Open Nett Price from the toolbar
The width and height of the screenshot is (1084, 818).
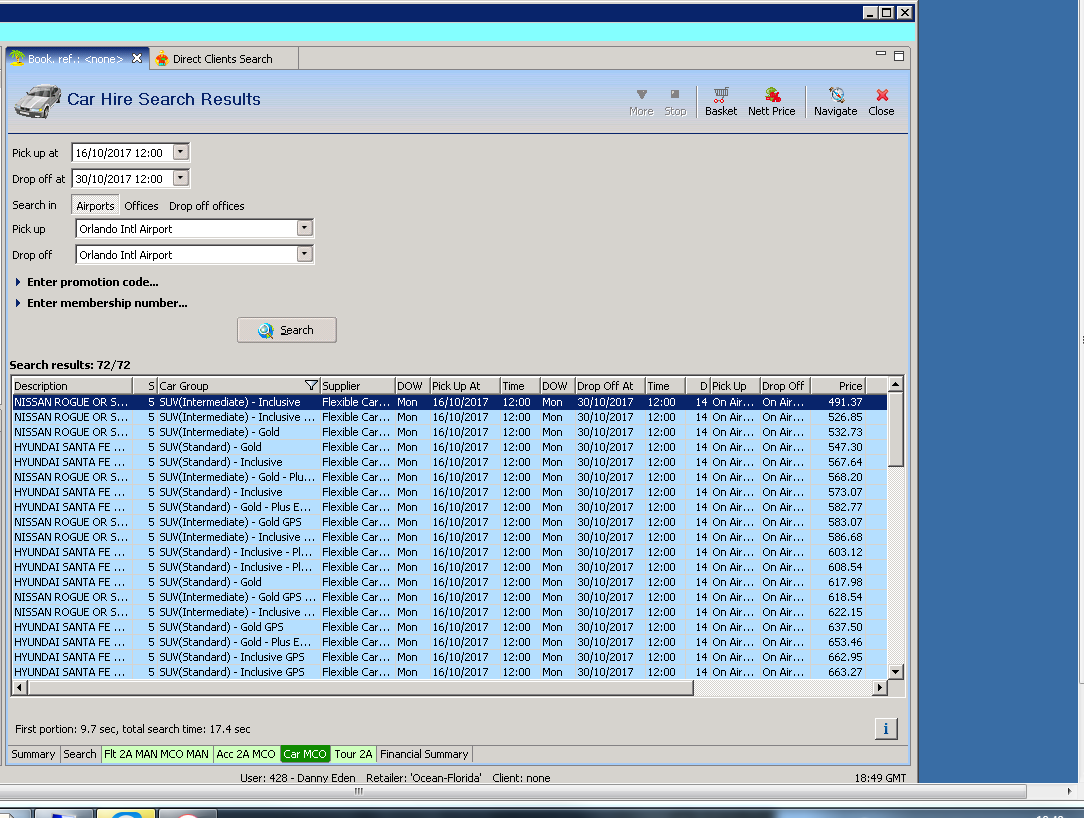coord(771,100)
